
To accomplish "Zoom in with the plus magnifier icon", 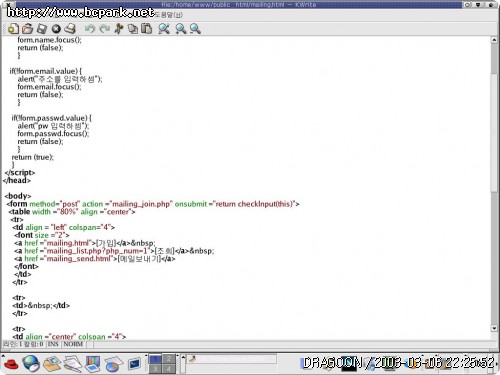I will tap(181, 29).
